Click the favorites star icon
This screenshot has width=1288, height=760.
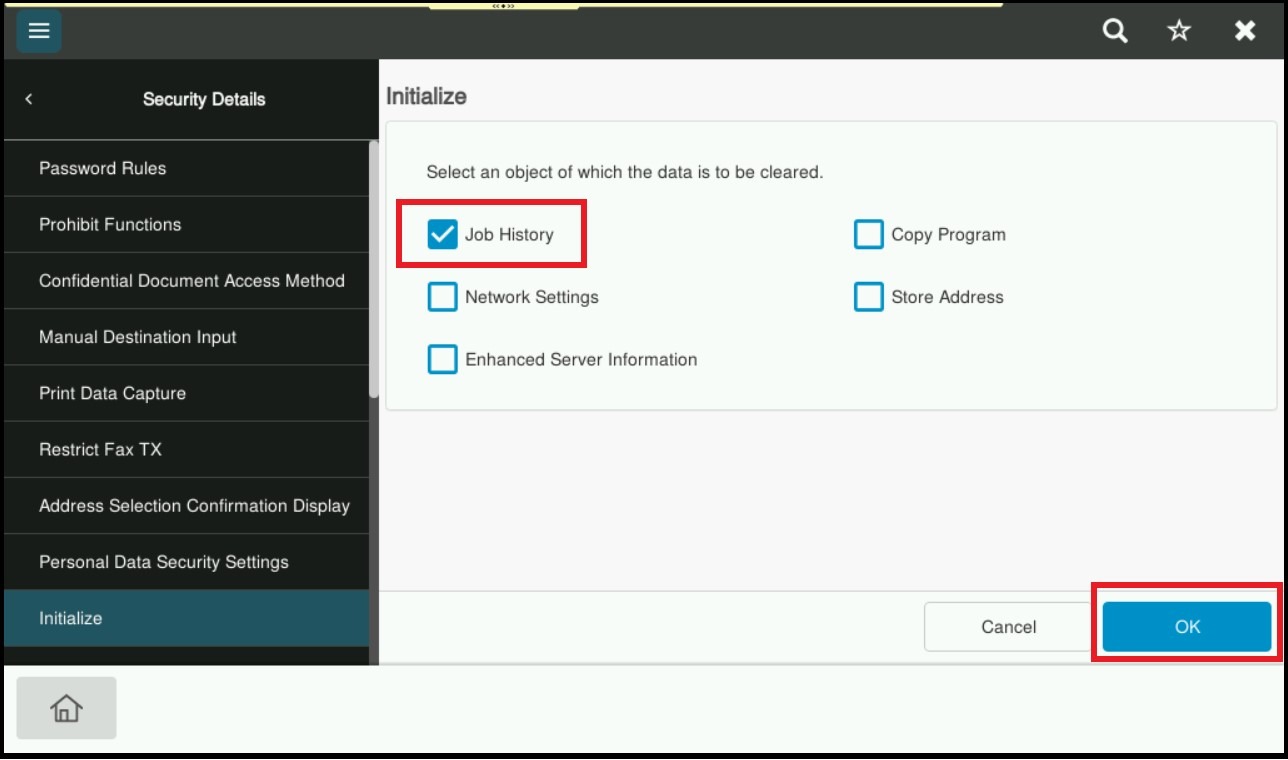click(x=1179, y=31)
